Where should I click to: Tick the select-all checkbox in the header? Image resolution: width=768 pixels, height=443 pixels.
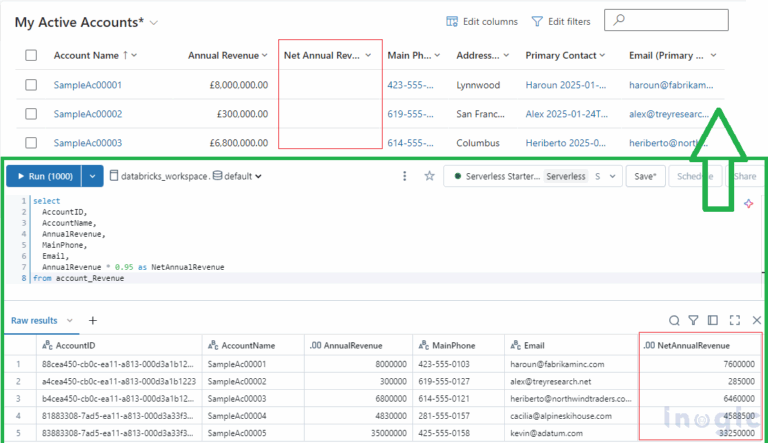point(31,55)
